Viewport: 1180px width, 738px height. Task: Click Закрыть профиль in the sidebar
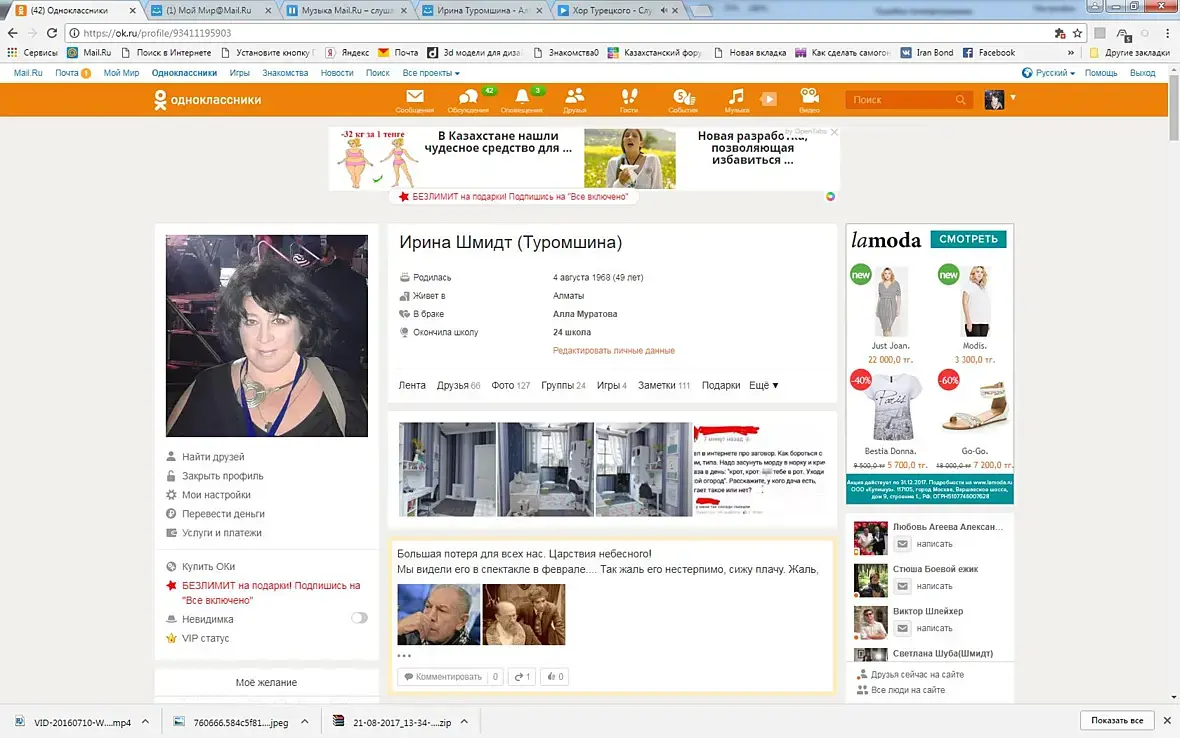click(223, 475)
